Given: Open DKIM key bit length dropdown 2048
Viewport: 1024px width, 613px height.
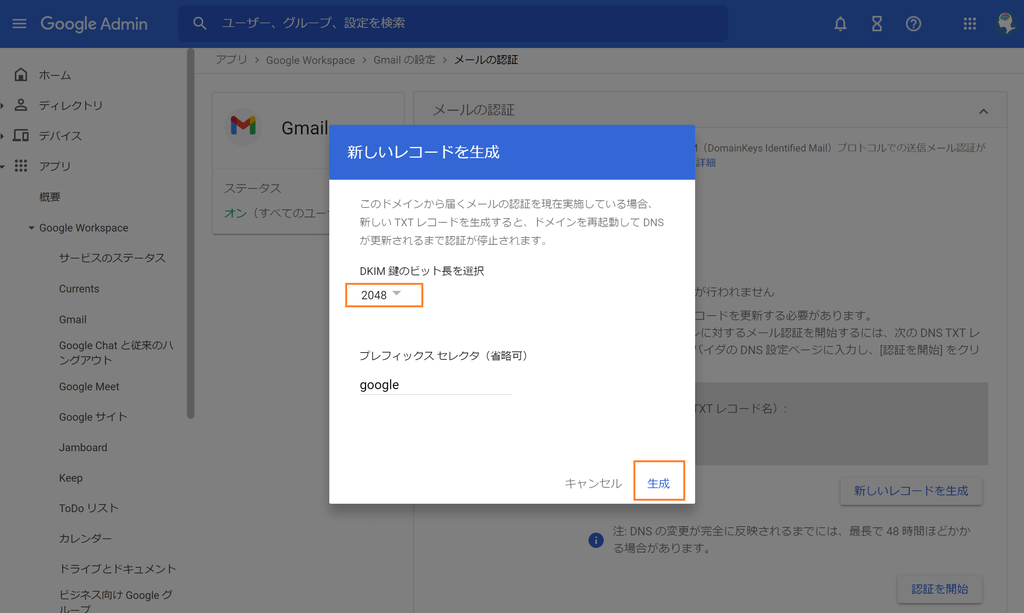Looking at the screenshot, I should pos(384,295).
